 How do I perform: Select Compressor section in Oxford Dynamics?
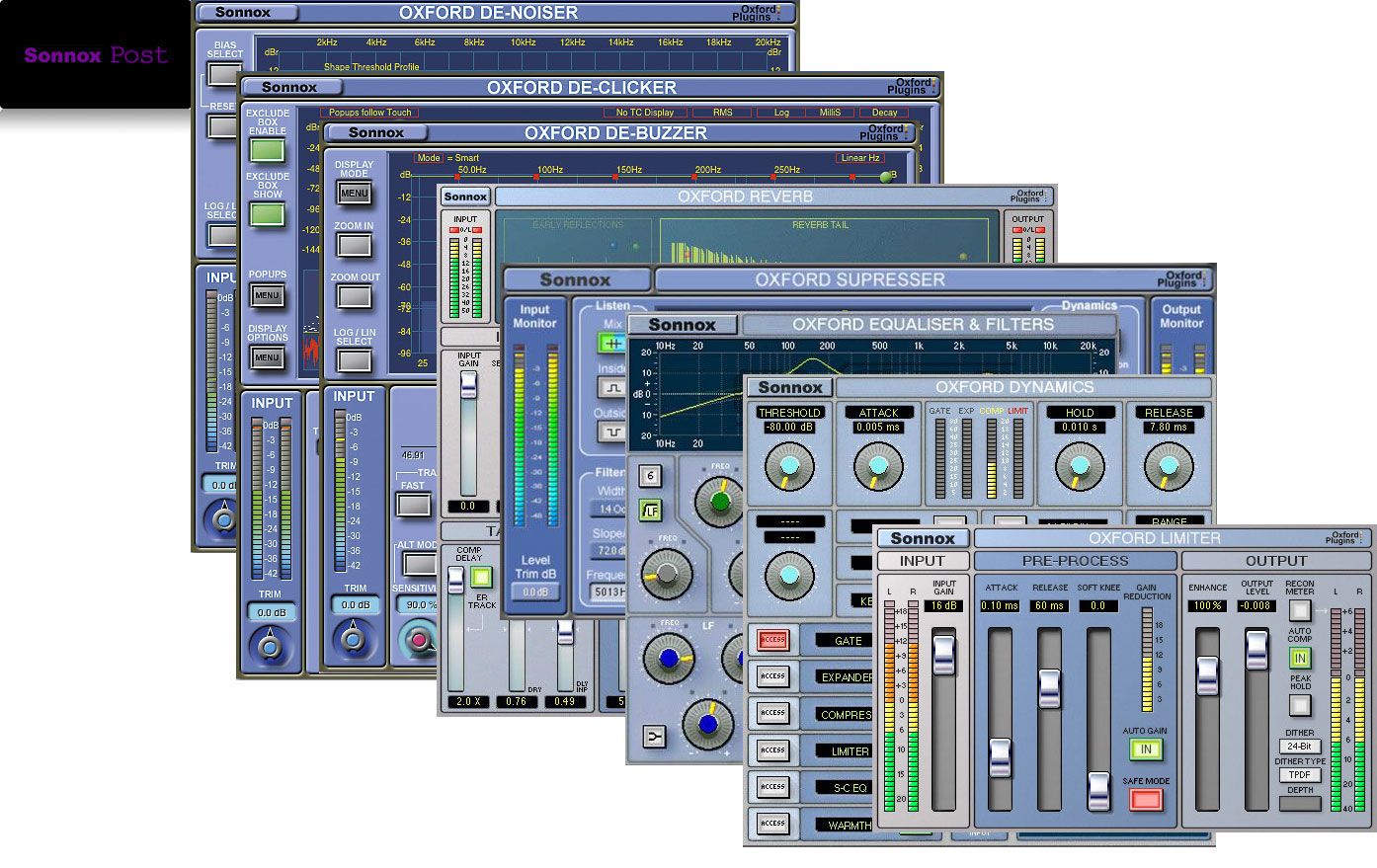click(x=846, y=715)
